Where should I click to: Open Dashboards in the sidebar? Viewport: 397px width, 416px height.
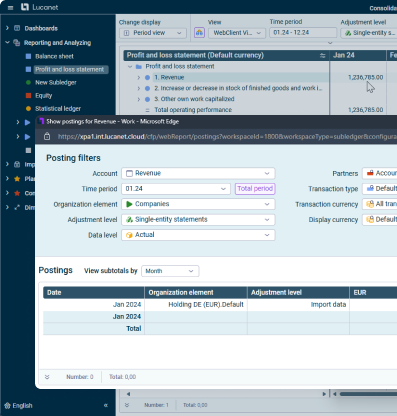[41, 28]
